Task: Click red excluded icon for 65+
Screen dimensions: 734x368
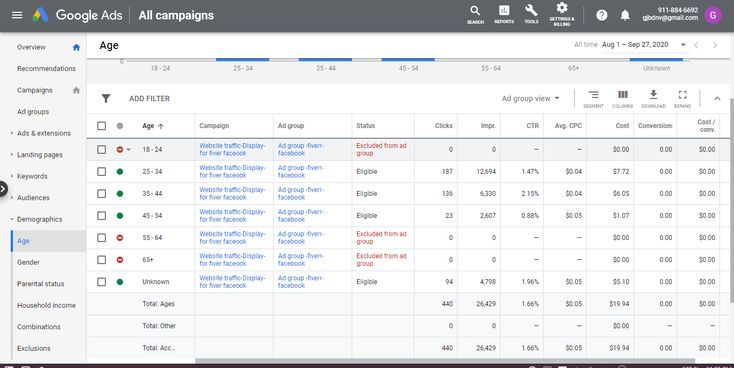Action: pos(120,260)
